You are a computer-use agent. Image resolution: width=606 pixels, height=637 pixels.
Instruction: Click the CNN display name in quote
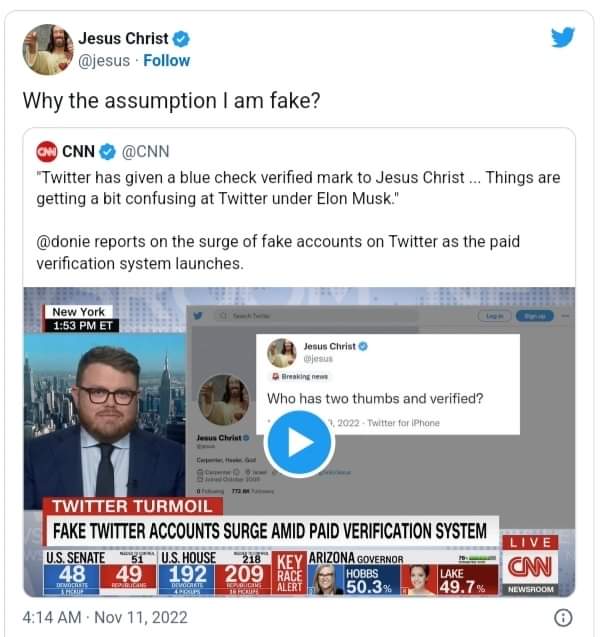[x=78, y=152]
